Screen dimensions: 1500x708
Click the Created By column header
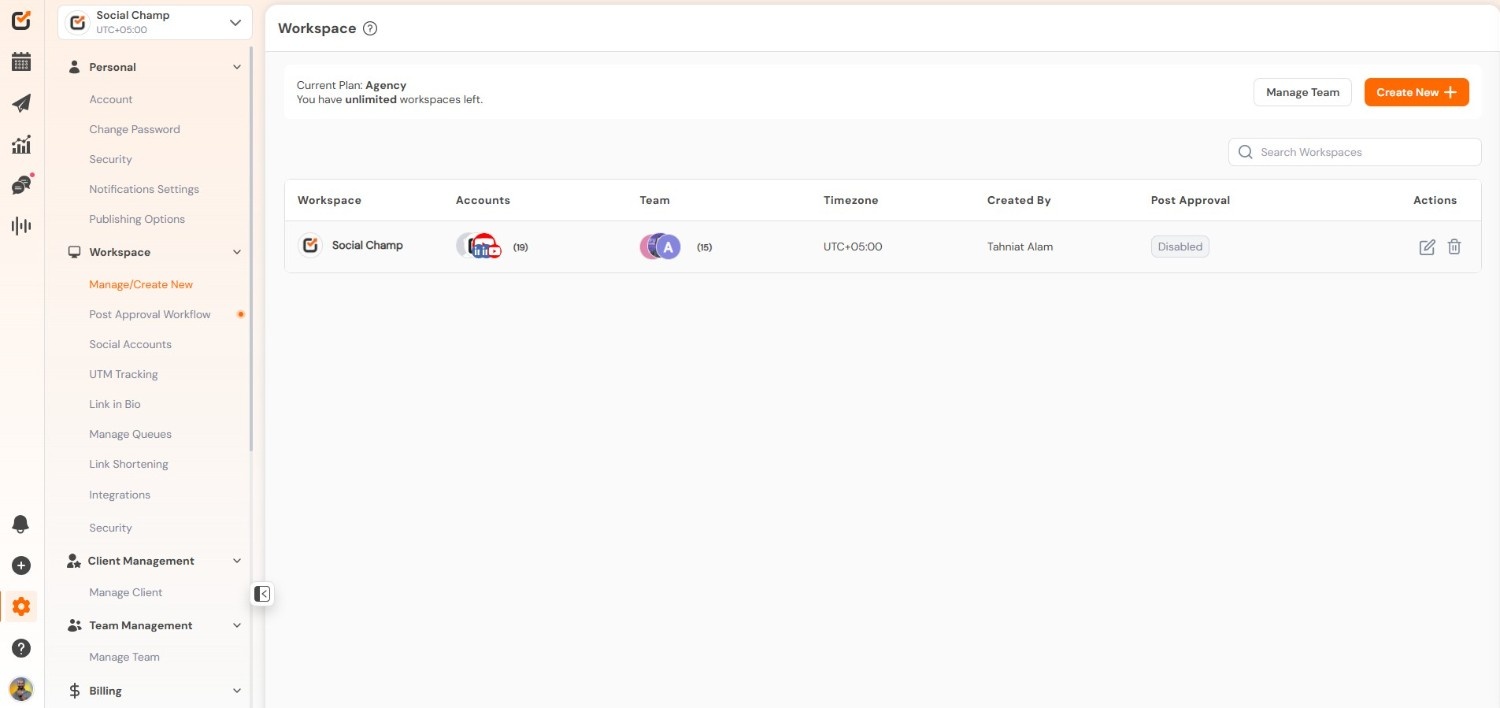1019,200
